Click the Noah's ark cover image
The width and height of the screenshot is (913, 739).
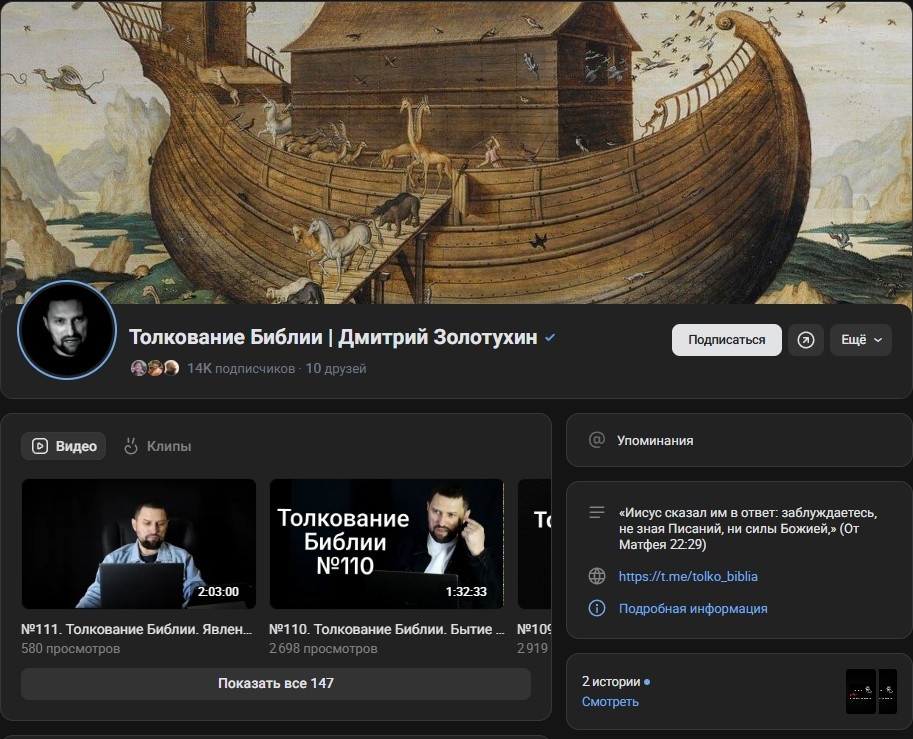tap(456, 151)
